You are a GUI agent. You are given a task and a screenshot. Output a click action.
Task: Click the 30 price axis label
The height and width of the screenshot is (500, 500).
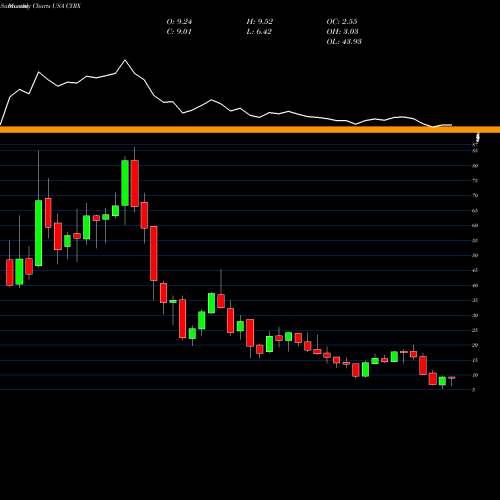point(475,315)
